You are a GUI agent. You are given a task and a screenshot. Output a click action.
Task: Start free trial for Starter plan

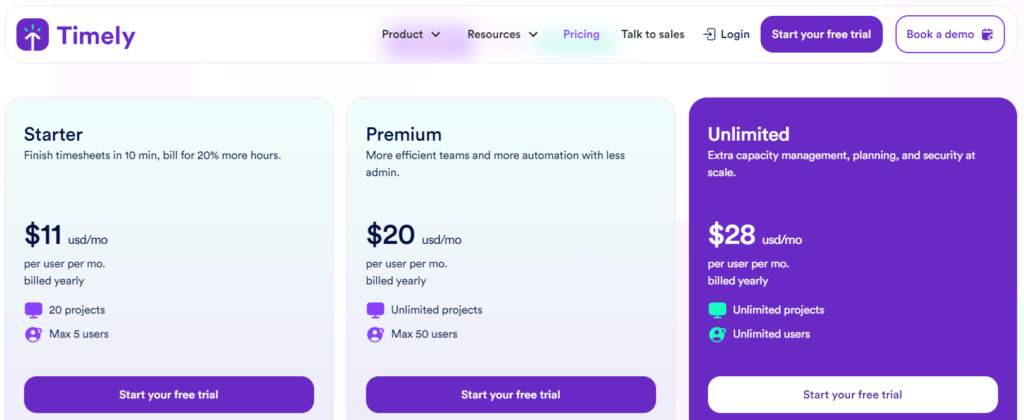[169, 394]
